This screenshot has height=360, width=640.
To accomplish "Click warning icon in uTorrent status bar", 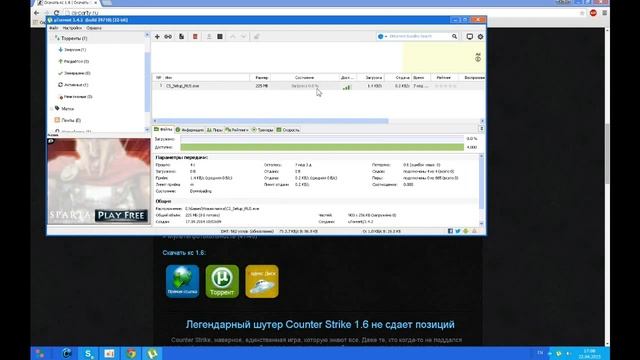I will pos(474,231).
